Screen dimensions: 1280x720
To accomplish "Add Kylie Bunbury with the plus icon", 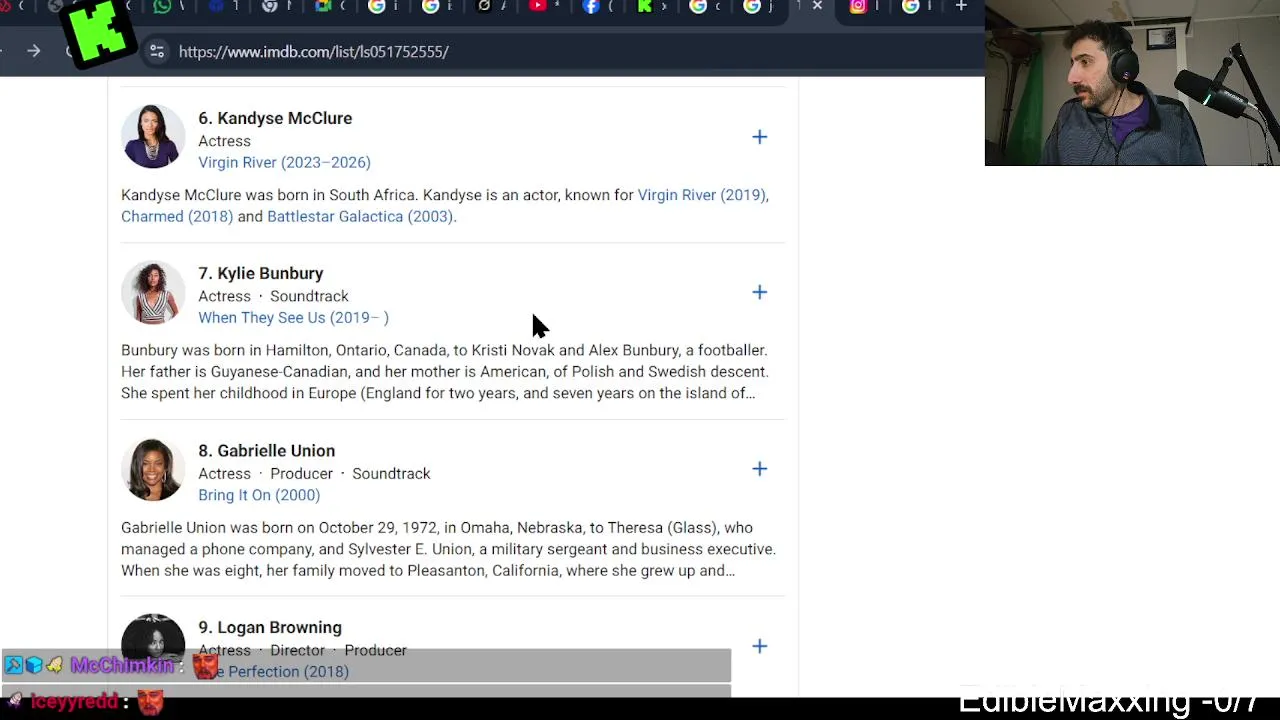I will tap(759, 292).
